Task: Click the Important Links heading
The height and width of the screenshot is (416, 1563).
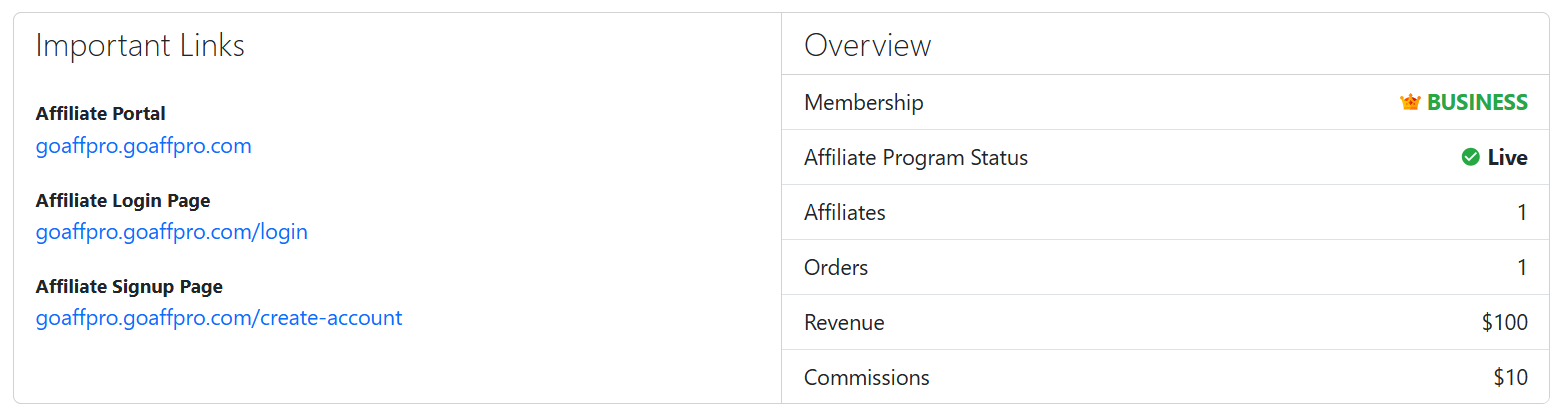Action: (140, 45)
